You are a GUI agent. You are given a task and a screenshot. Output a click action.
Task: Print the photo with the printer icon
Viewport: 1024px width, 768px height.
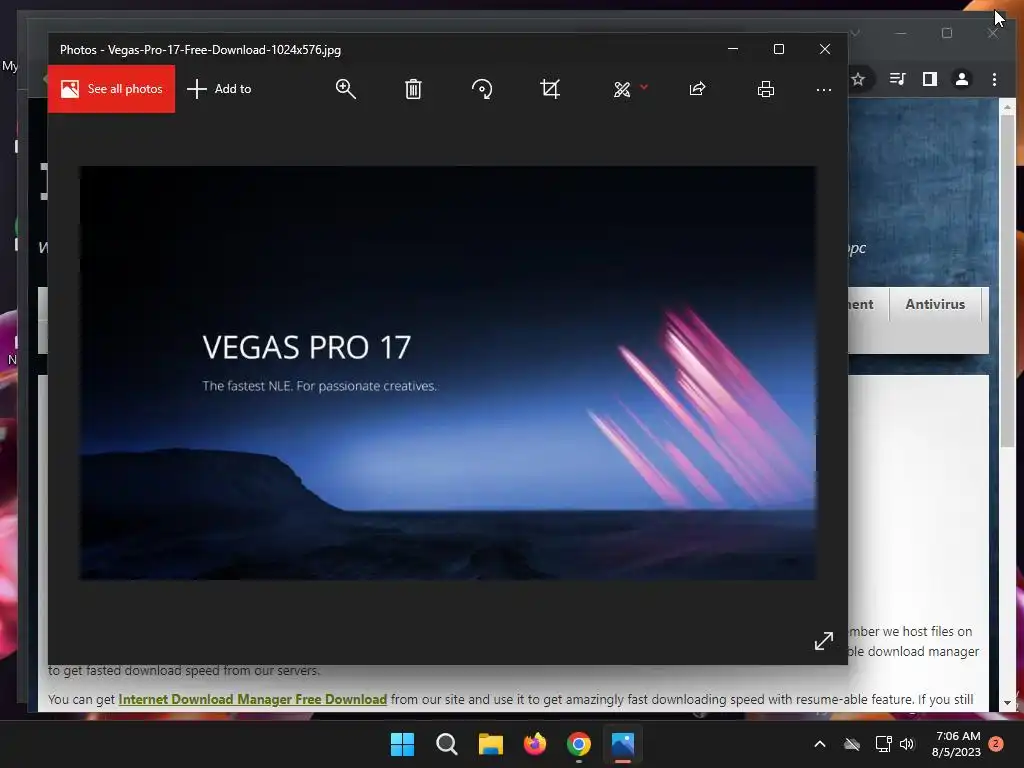pos(766,89)
